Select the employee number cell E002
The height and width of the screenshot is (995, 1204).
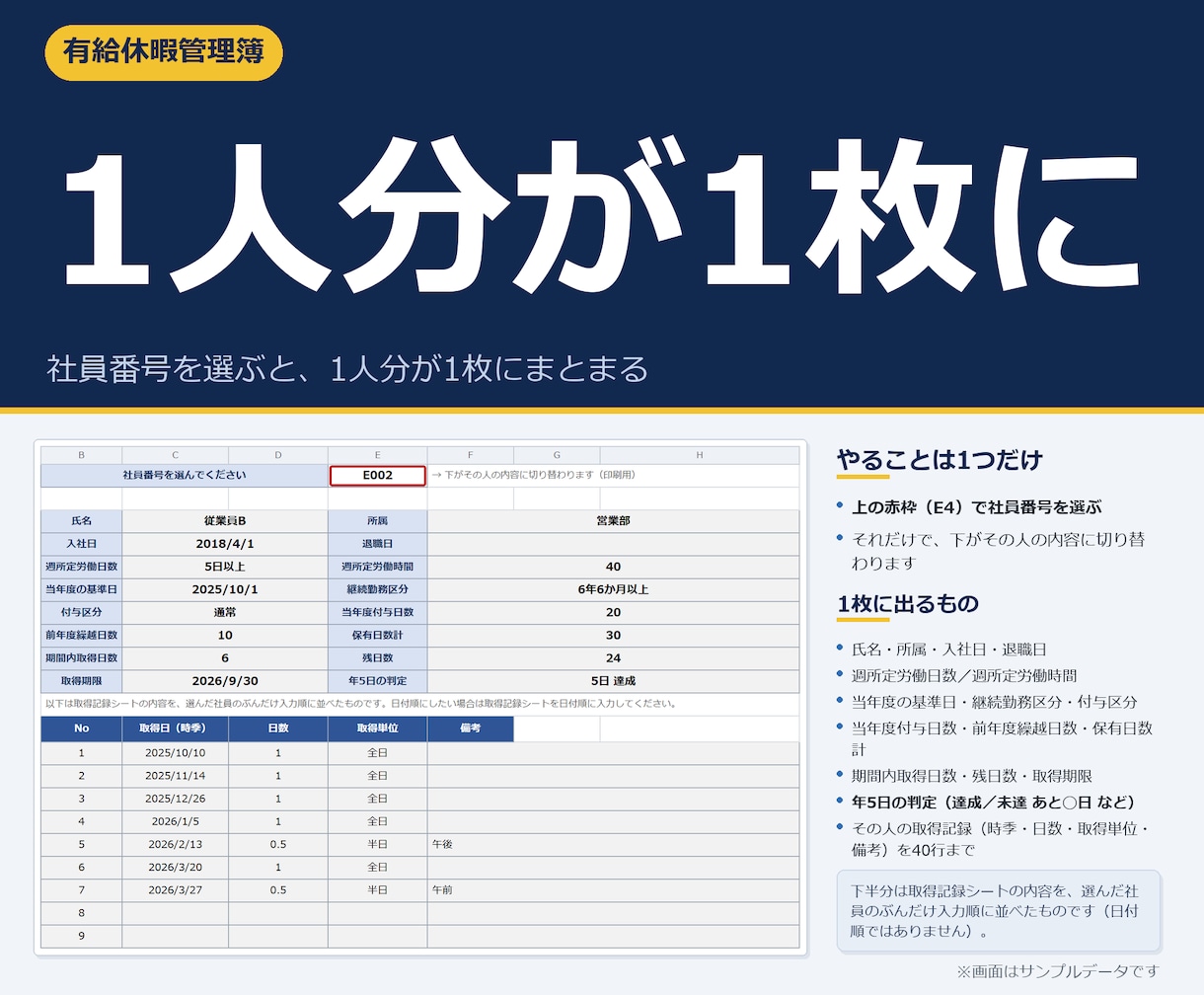pos(377,476)
